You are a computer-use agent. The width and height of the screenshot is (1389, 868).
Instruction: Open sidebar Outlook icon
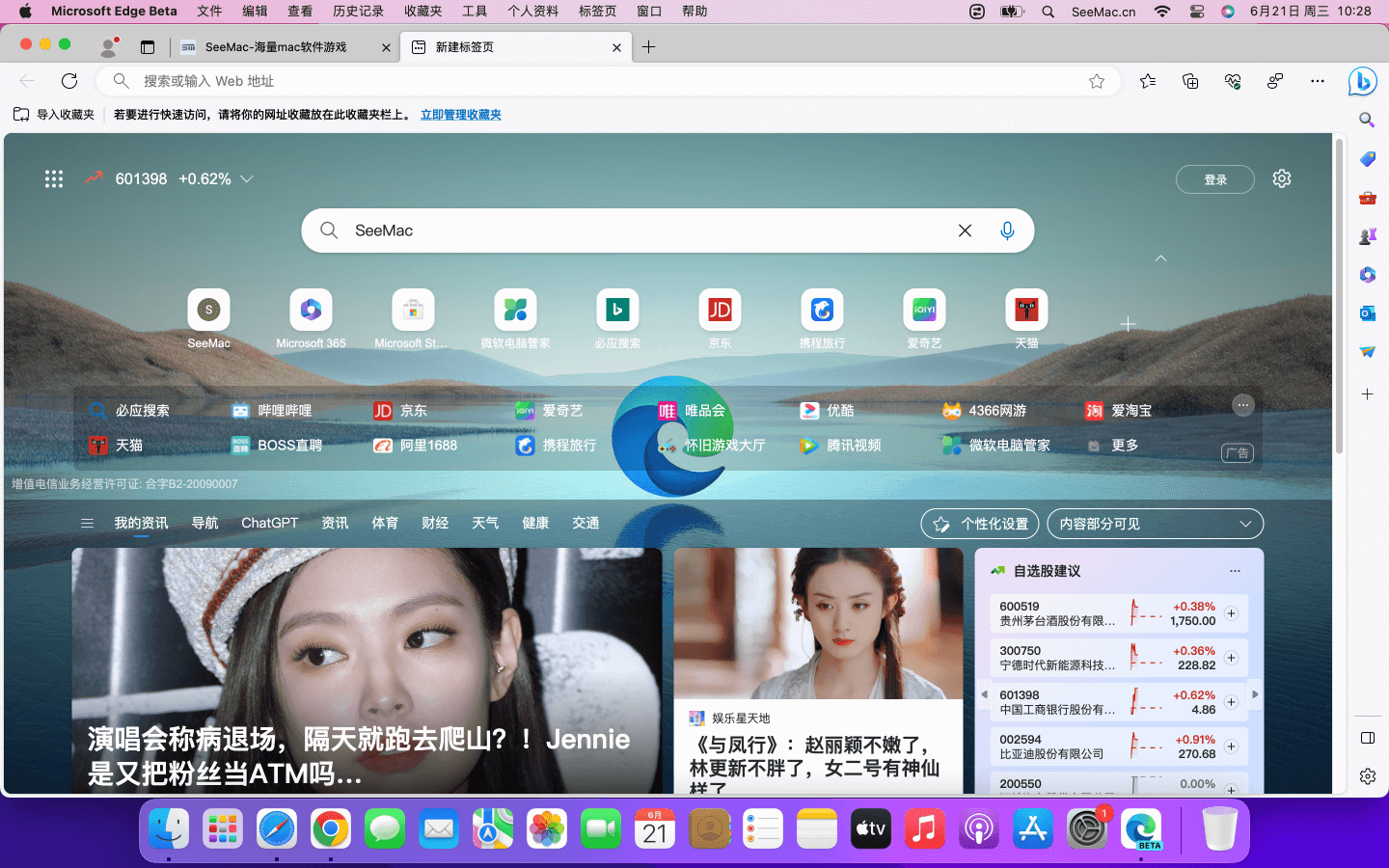1367,313
